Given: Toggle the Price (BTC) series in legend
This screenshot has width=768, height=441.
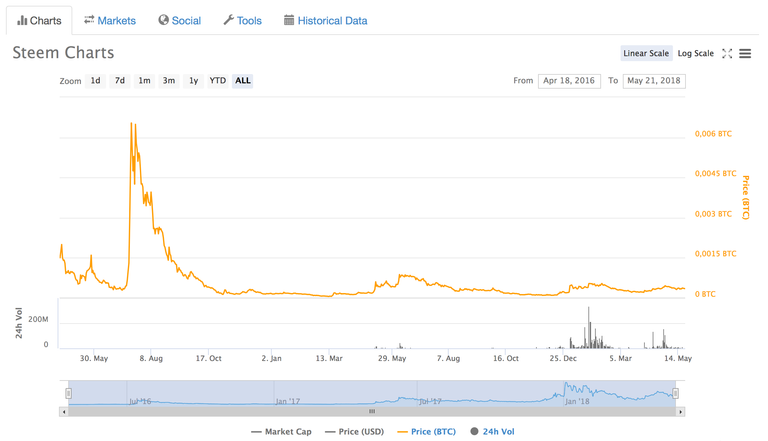Looking at the screenshot, I should (427, 432).
